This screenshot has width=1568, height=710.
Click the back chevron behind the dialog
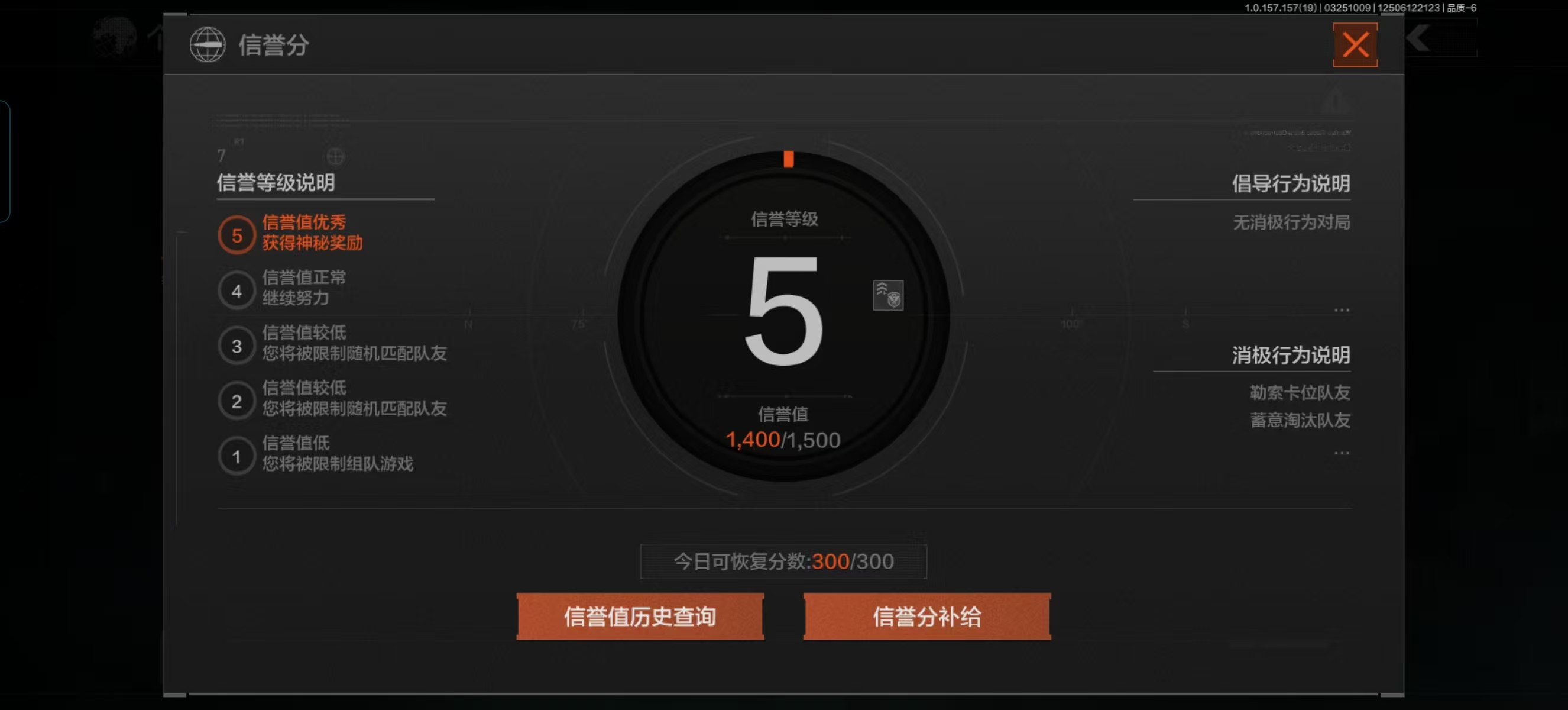click(x=1420, y=39)
